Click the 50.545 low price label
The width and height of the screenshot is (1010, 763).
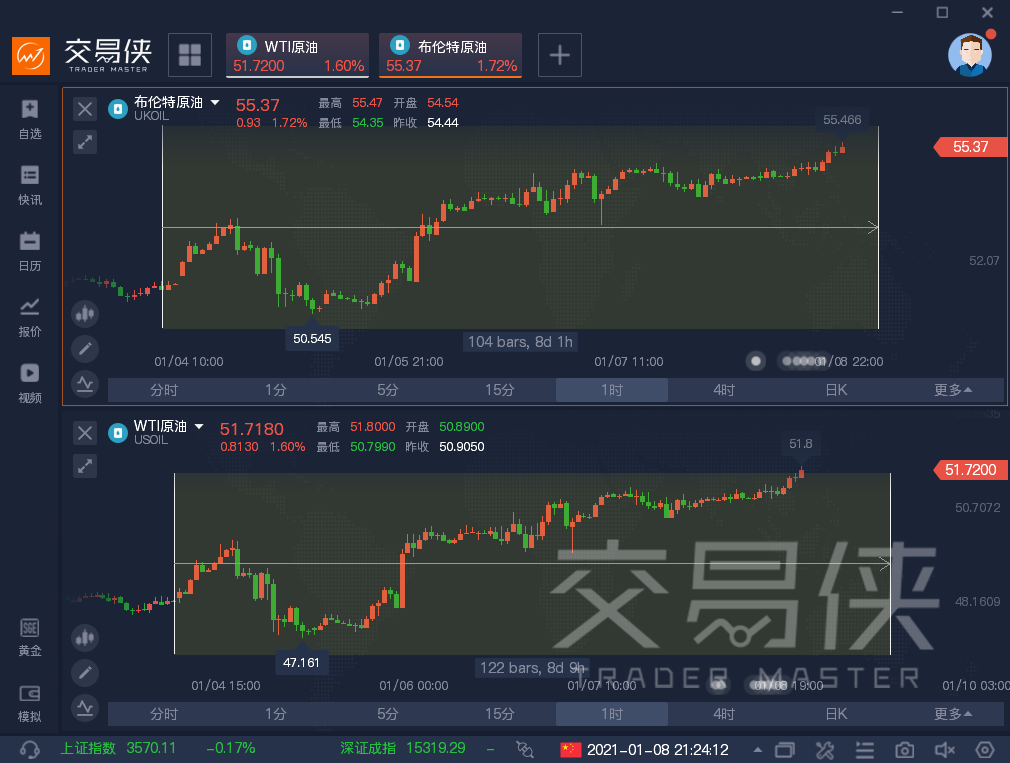(312, 339)
